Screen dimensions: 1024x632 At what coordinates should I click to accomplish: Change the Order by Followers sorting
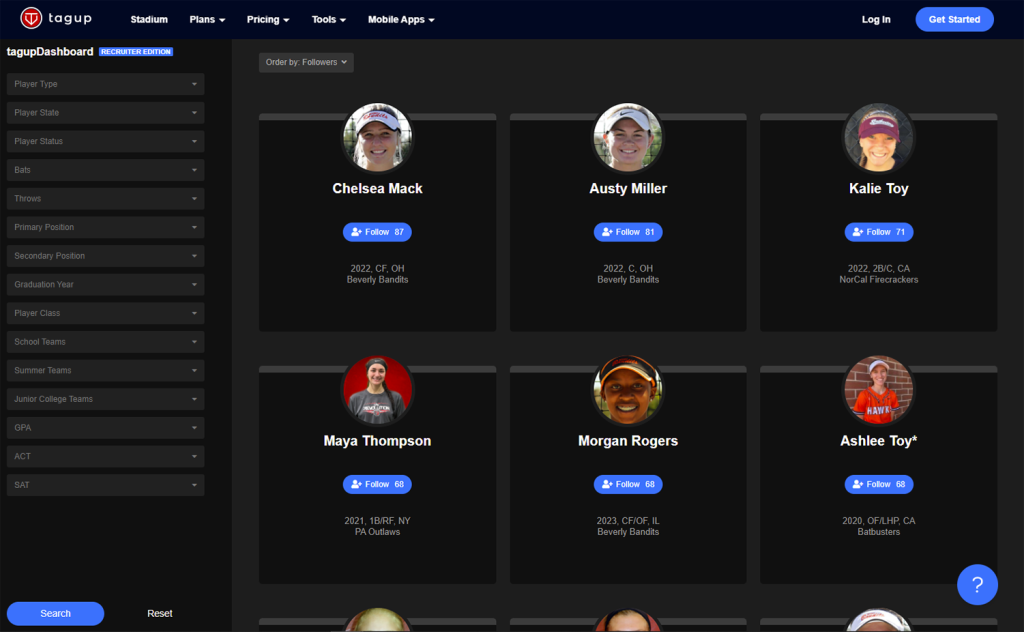[x=306, y=62]
